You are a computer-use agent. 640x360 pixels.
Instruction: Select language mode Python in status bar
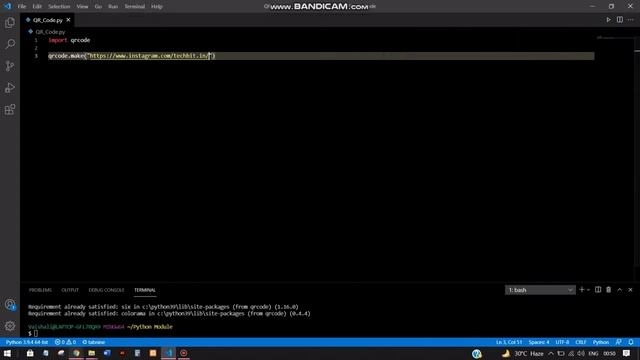coord(600,342)
